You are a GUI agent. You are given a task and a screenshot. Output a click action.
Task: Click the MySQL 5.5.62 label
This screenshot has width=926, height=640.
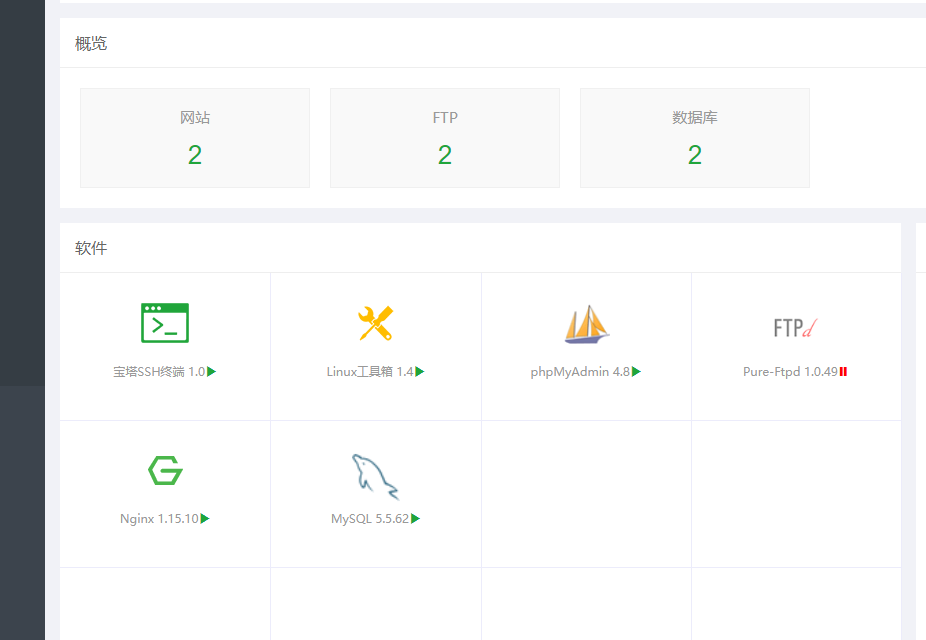point(370,519)
